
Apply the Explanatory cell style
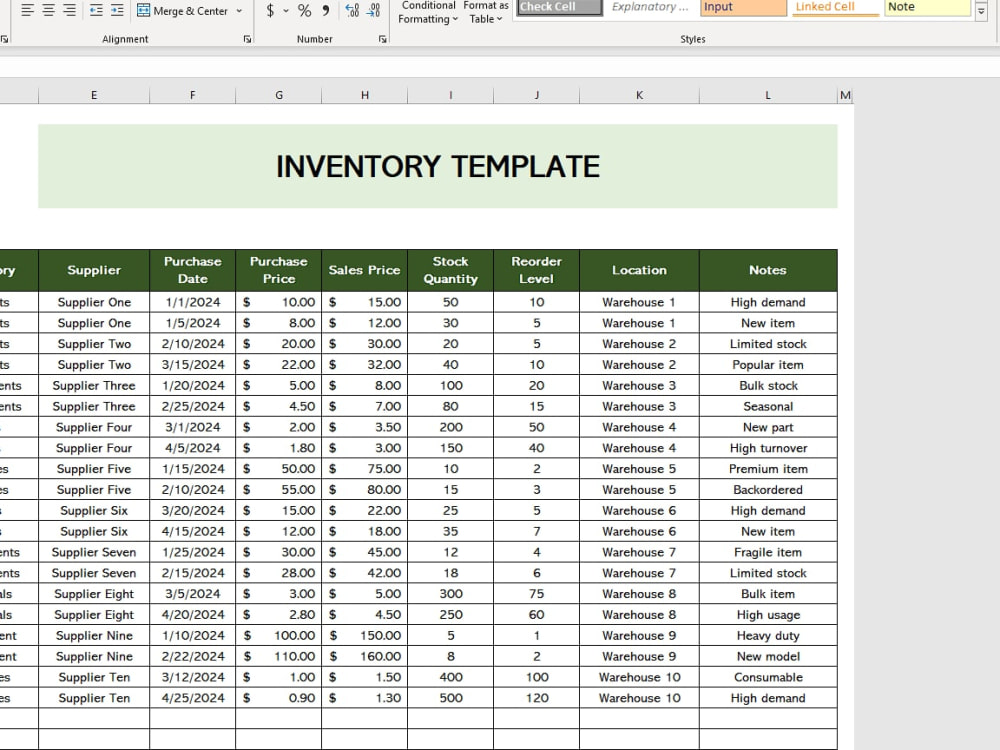click(651, 7)
